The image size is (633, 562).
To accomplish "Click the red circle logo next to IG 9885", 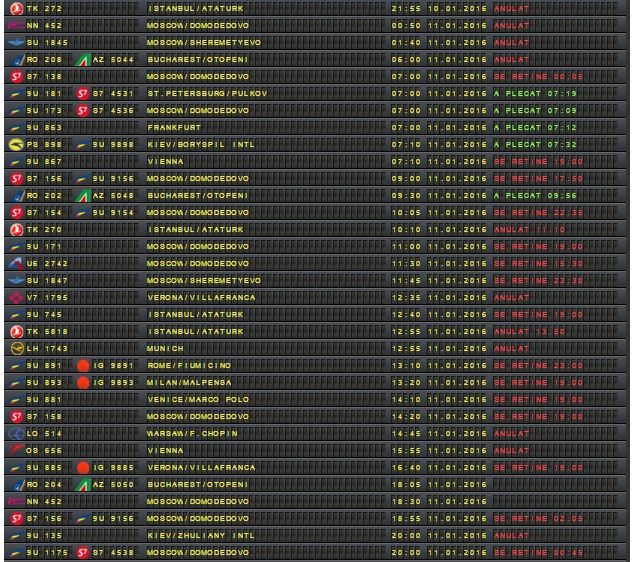I will (x=83, y=468).
